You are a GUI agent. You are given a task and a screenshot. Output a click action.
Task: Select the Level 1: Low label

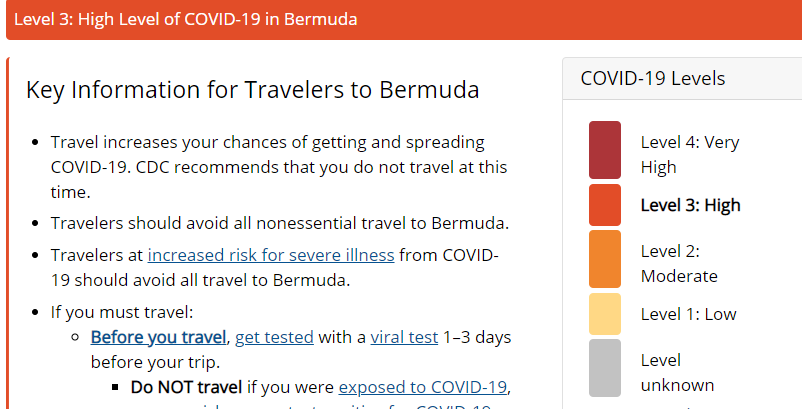688,314
